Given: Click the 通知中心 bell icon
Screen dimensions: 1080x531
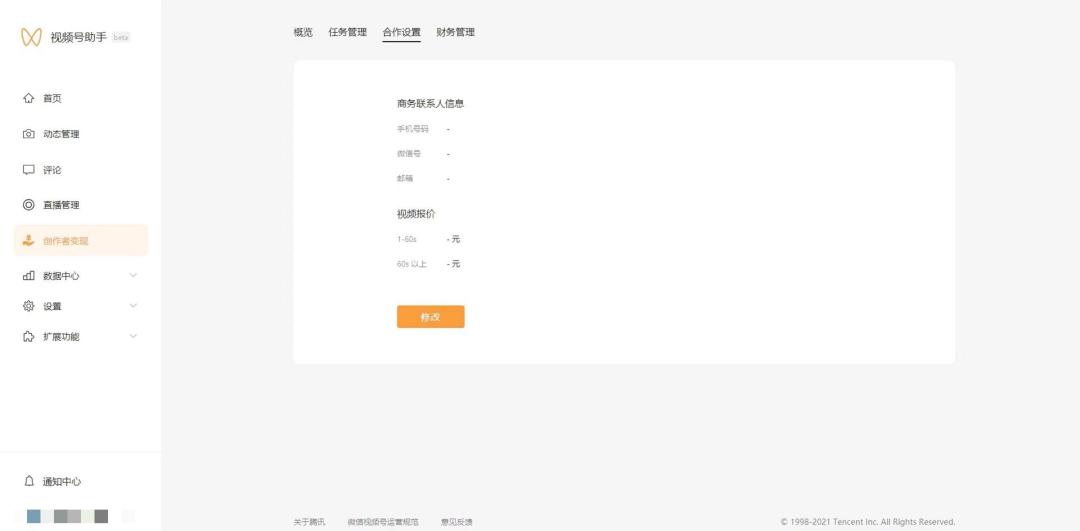Looking at the screenshot, I should [x=28, y=481].
